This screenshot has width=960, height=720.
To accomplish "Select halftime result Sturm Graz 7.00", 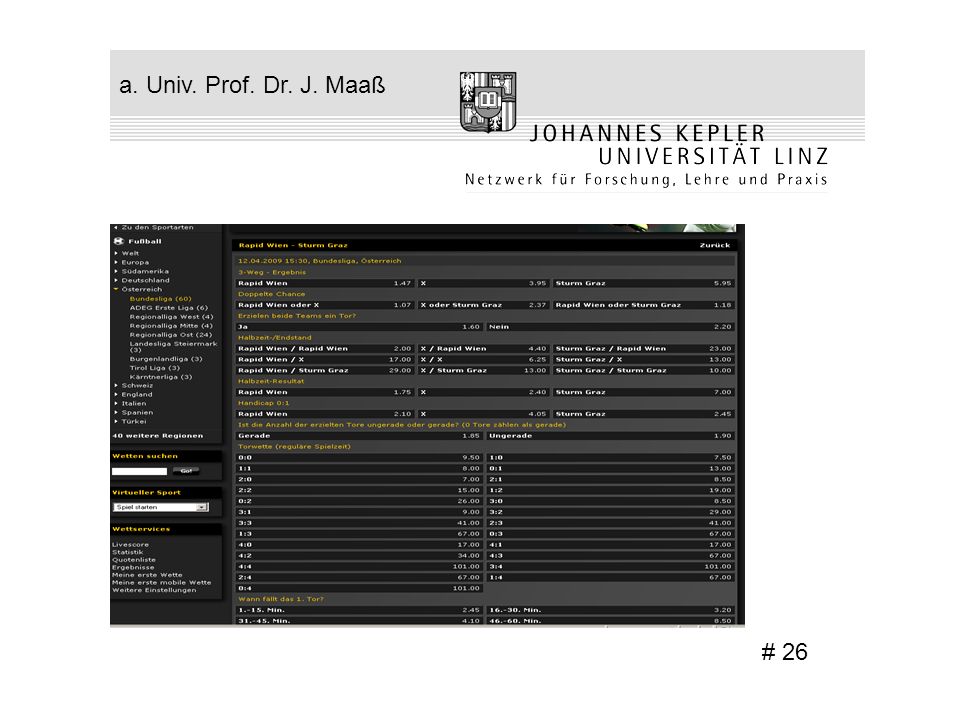I will coord(643,392).
